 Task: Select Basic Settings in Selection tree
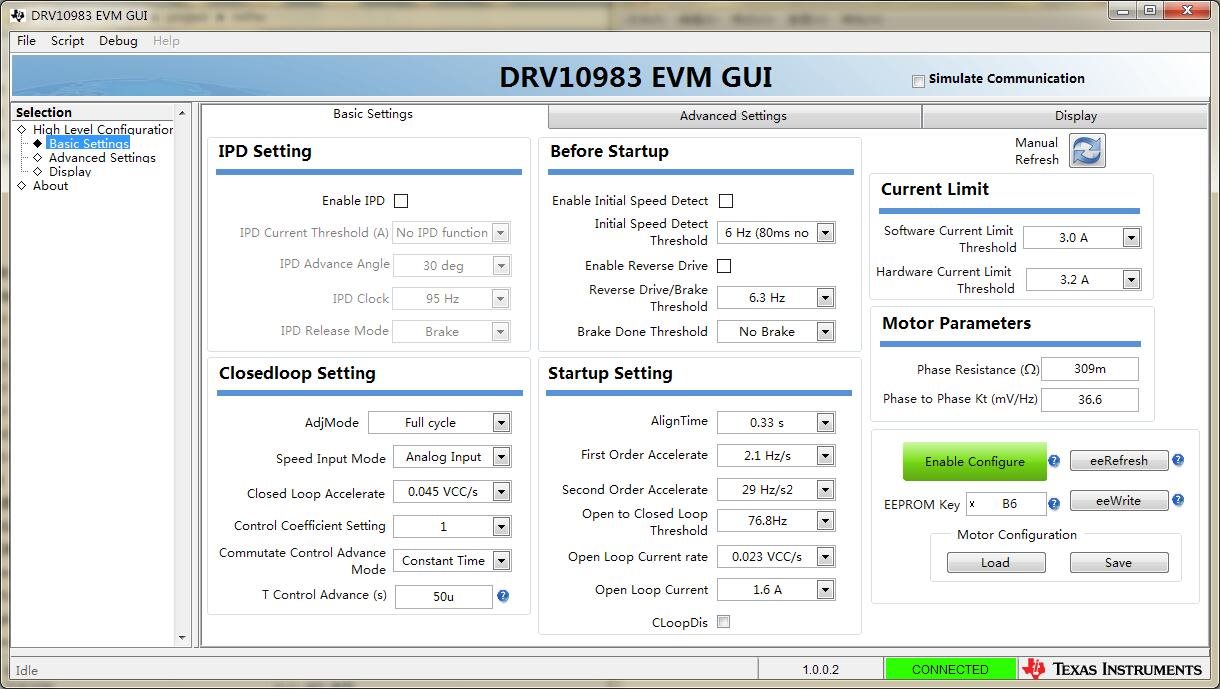pyautogui.click(x=89, y=144)
